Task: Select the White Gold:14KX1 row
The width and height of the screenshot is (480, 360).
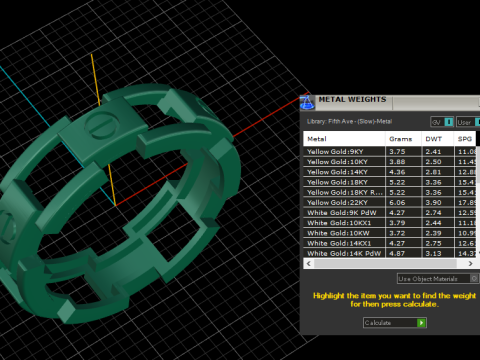Action: pos(389,243)
